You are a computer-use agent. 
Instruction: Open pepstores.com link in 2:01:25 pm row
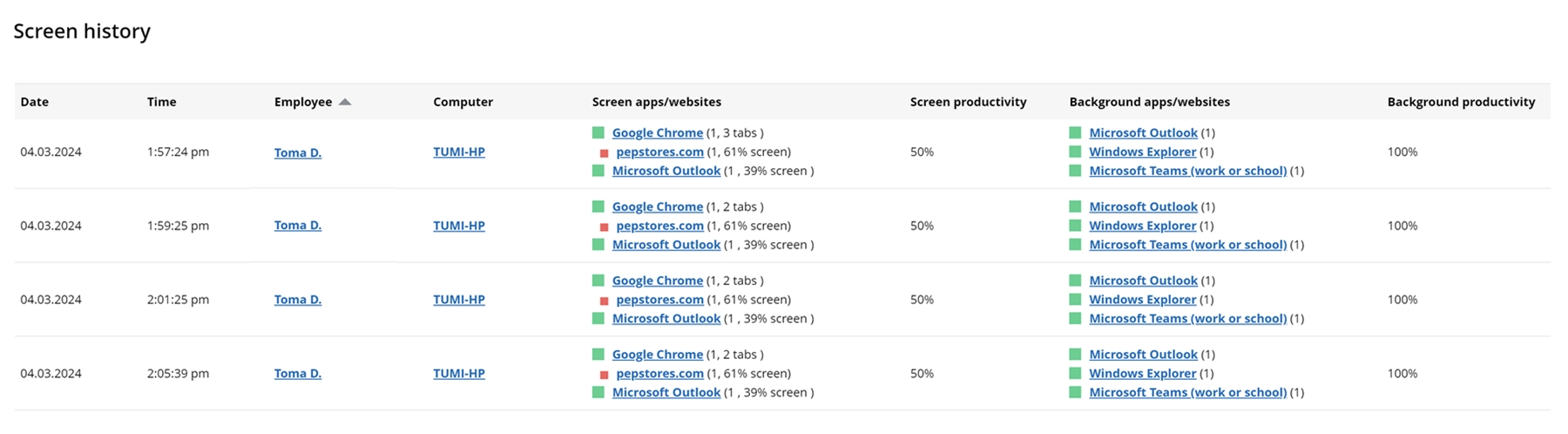click(x=659, y=300)
